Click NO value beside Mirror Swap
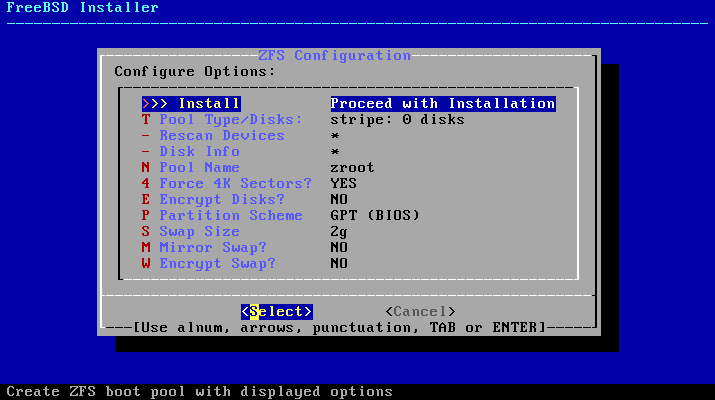 click(x=339, y=248)
